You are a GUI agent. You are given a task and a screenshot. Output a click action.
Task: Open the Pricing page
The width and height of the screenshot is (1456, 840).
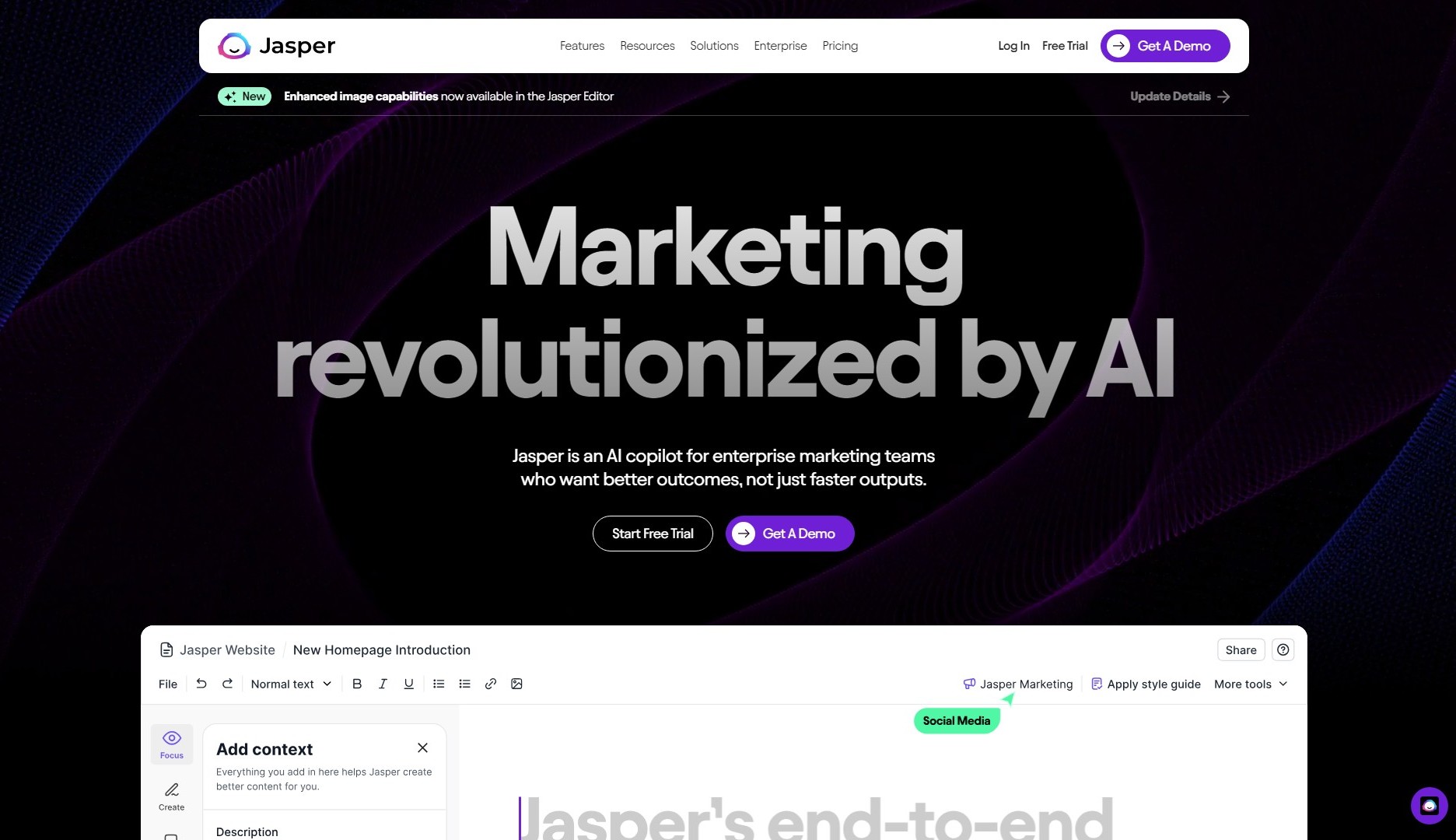(840, 46)
